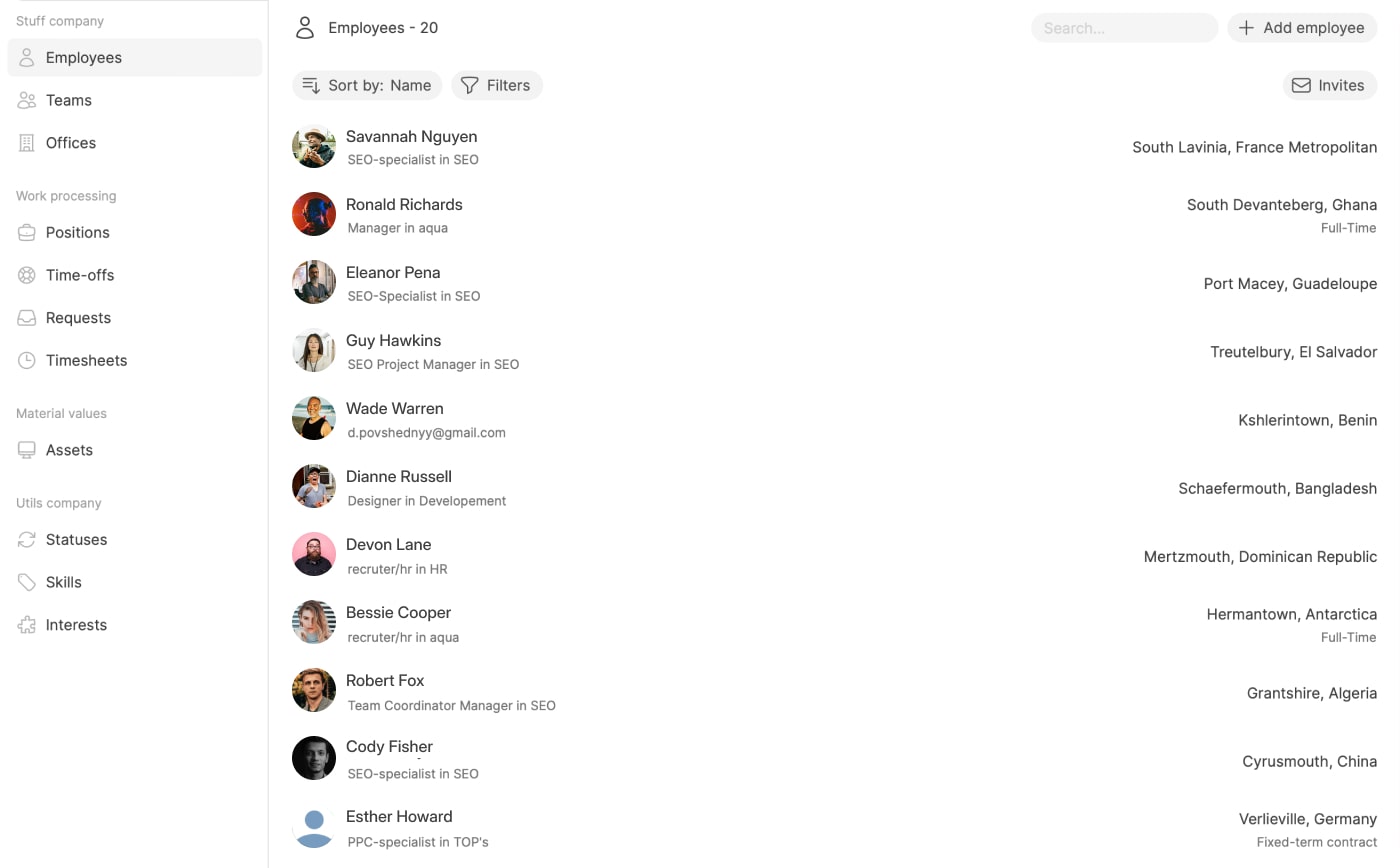1400x868 pixels.
Task: Select the Employees menu item
Action: click(x=135, y=57)
